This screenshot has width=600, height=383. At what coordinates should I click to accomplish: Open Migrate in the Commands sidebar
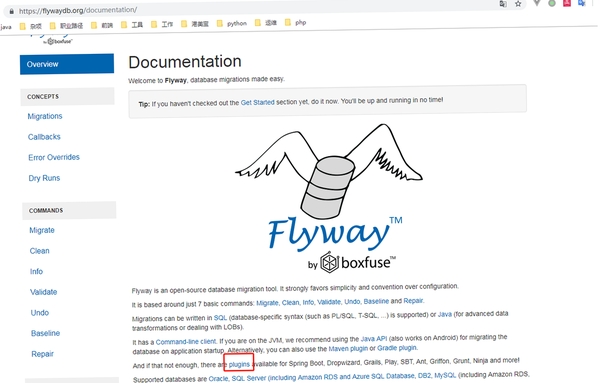42,230
